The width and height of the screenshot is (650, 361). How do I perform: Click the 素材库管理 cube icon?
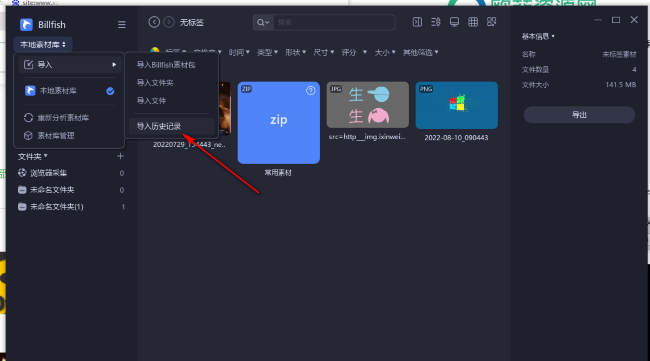coord(28,136)
